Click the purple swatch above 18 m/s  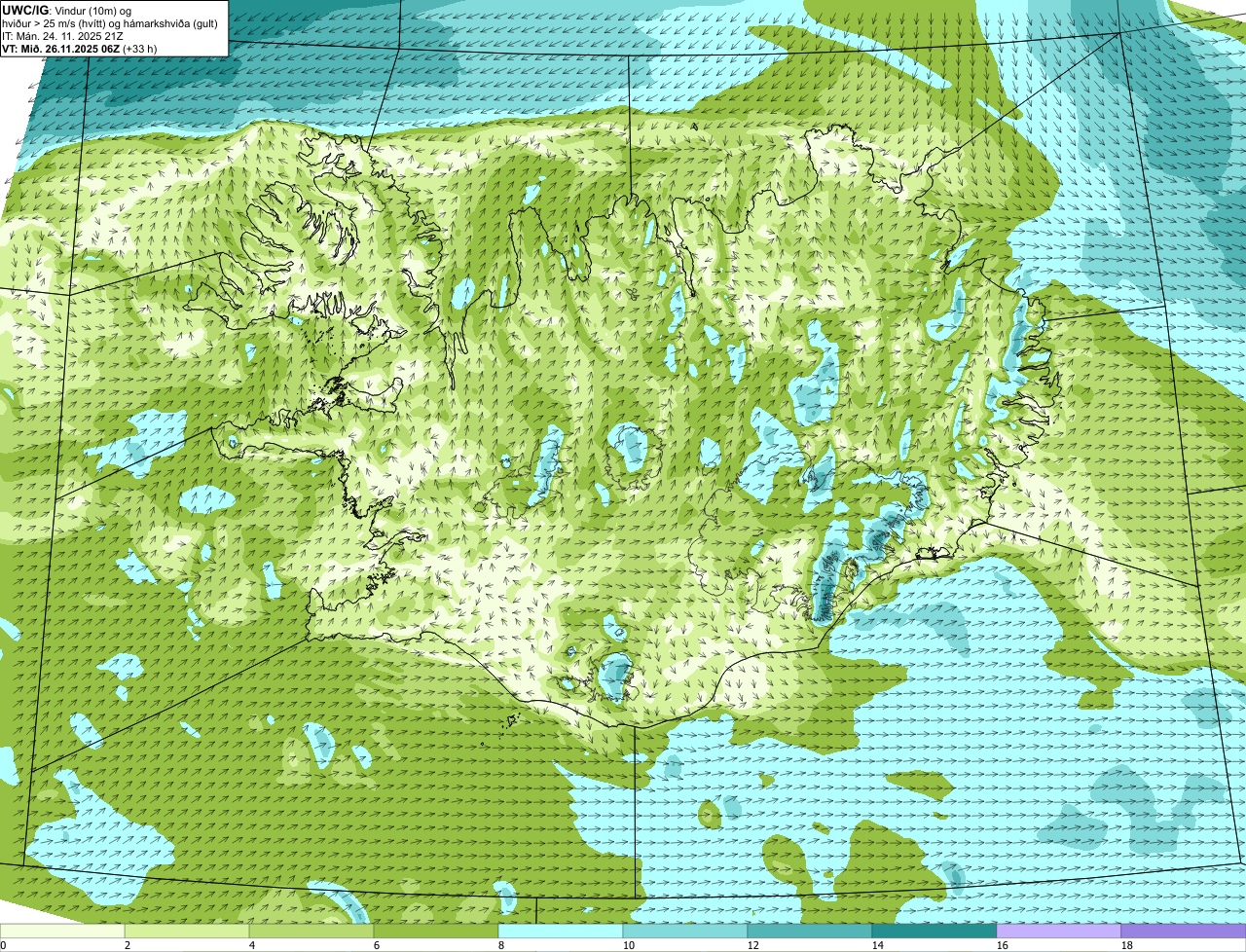(x=1184, y=931)
